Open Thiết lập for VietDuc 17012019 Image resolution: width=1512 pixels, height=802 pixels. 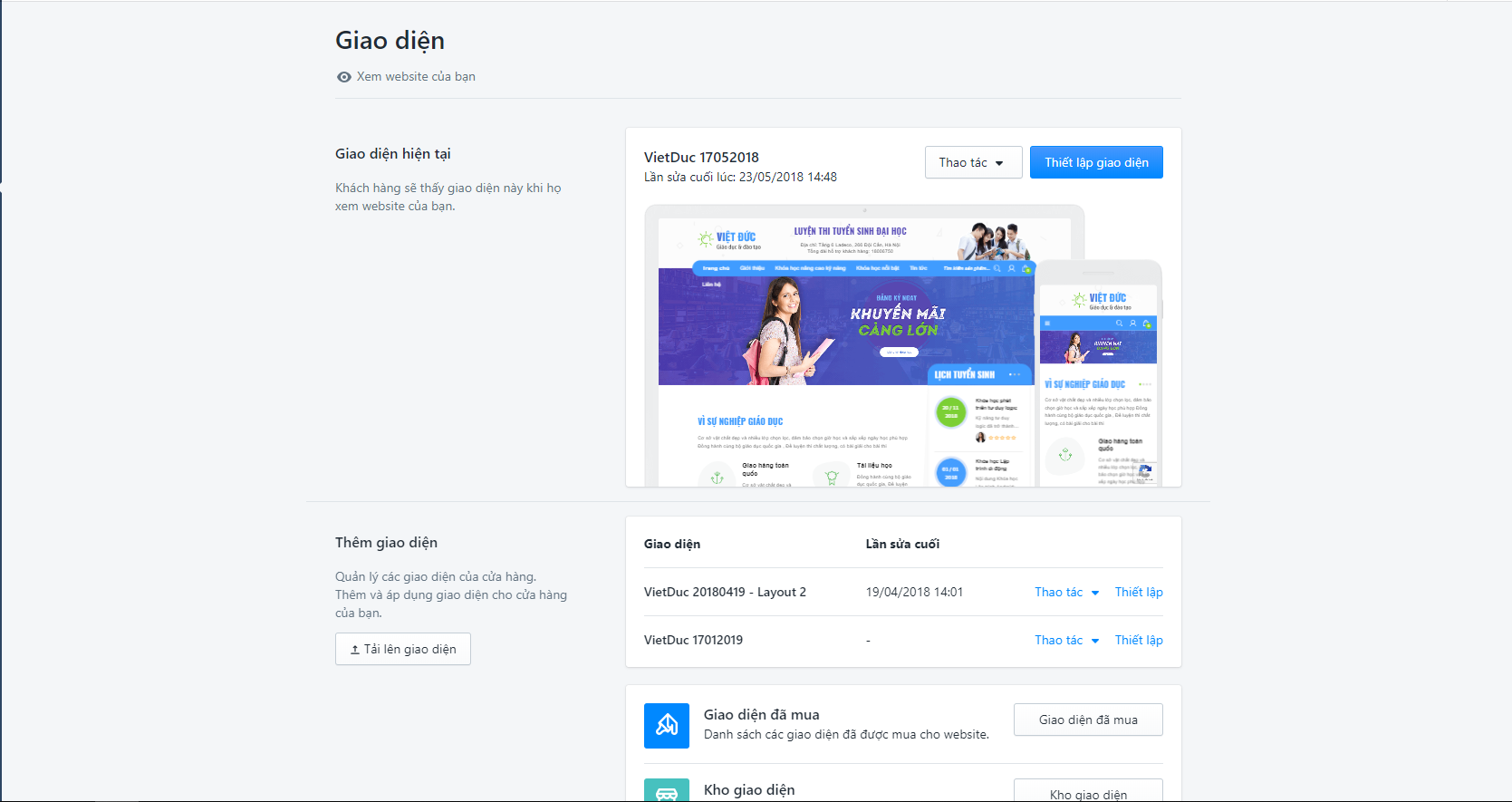(x=1139, y=640)
